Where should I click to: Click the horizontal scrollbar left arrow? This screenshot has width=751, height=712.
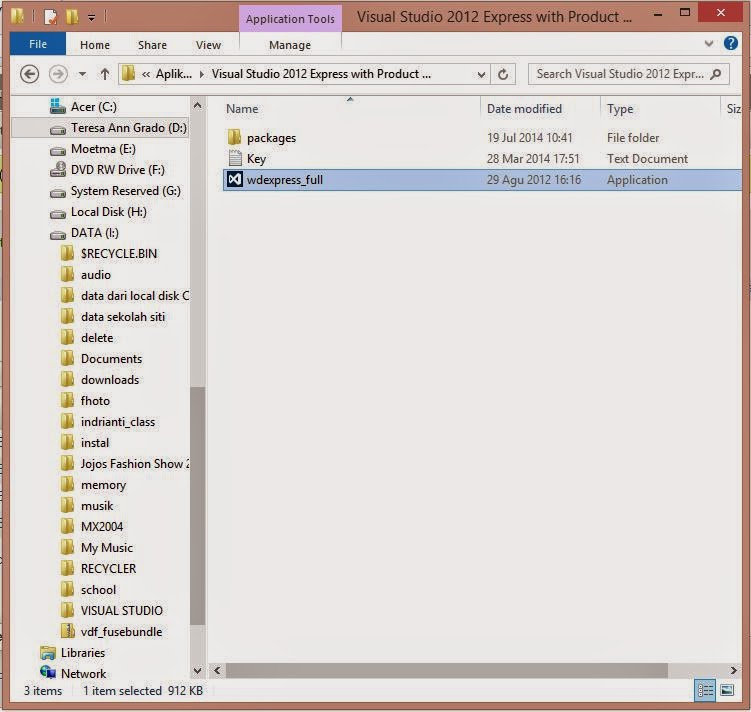point(217,670)
